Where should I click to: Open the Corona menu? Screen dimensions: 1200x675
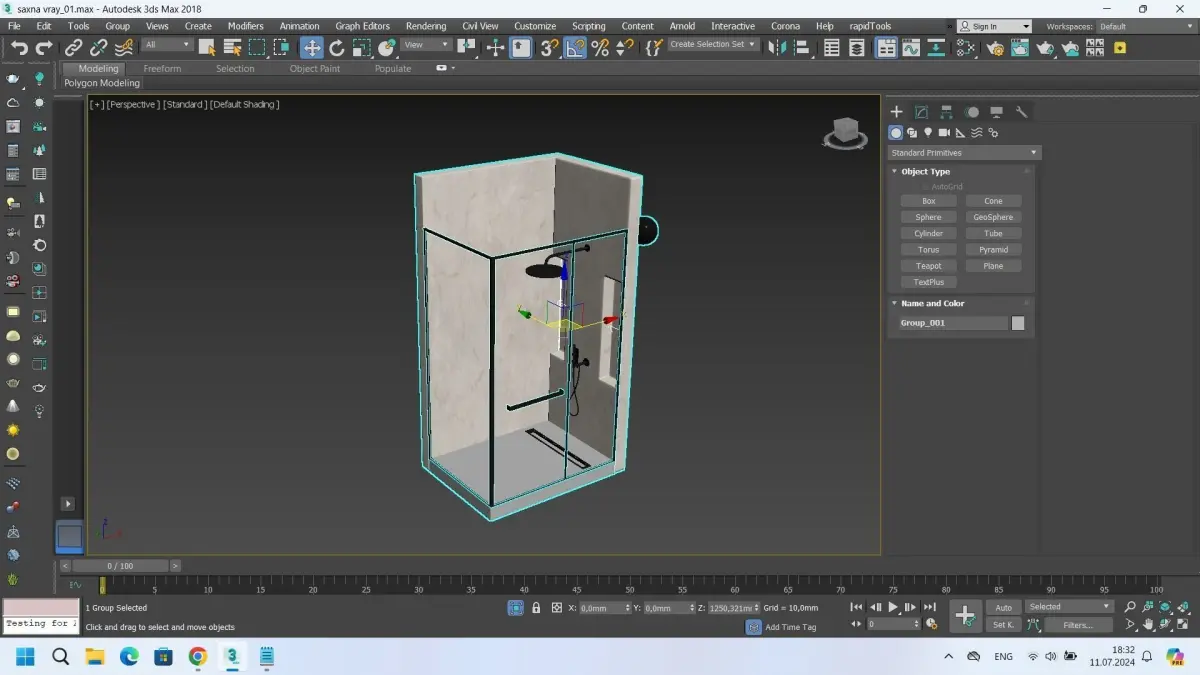point(785,26)
